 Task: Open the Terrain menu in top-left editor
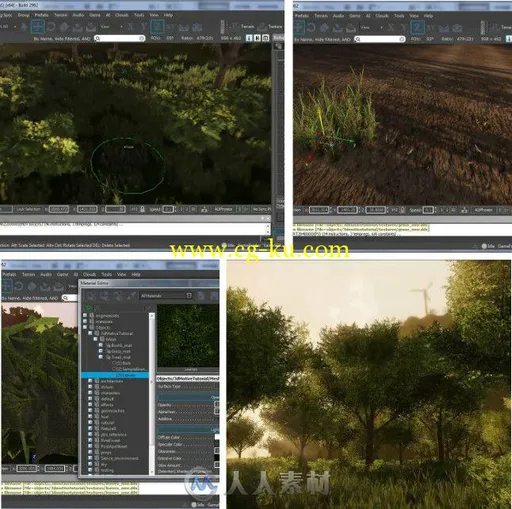click(x=61, y=15)
